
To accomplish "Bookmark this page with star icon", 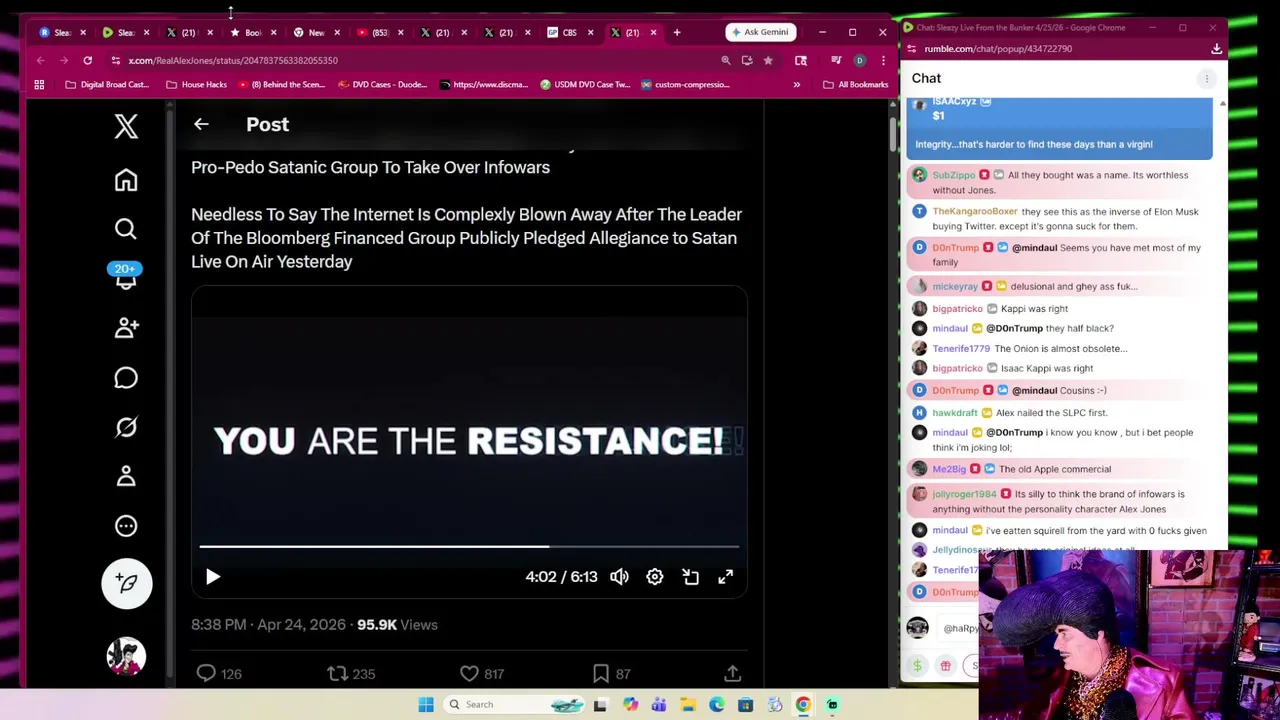I will [x=768, y=60].
